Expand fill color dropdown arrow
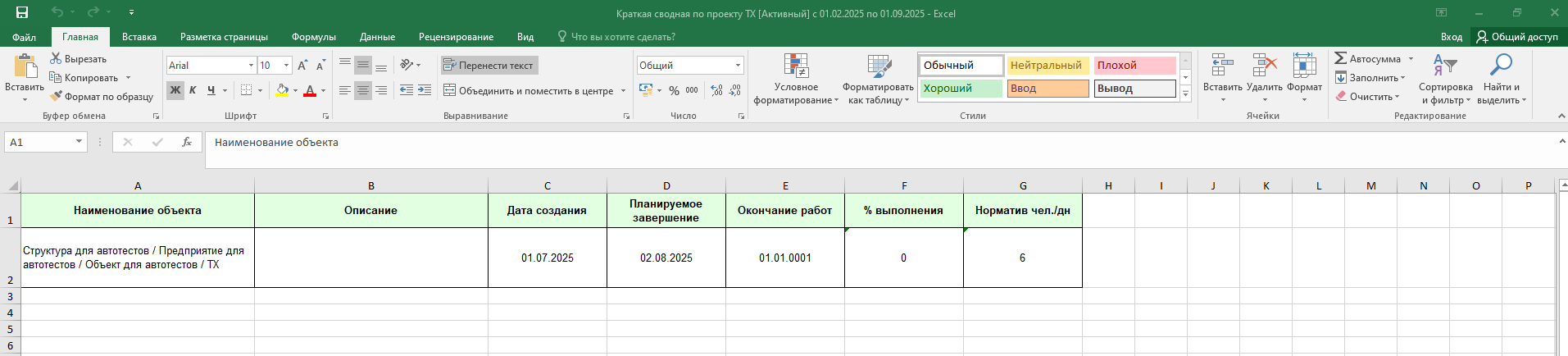This screenshot has width=1568, height=356. [295, 90]
